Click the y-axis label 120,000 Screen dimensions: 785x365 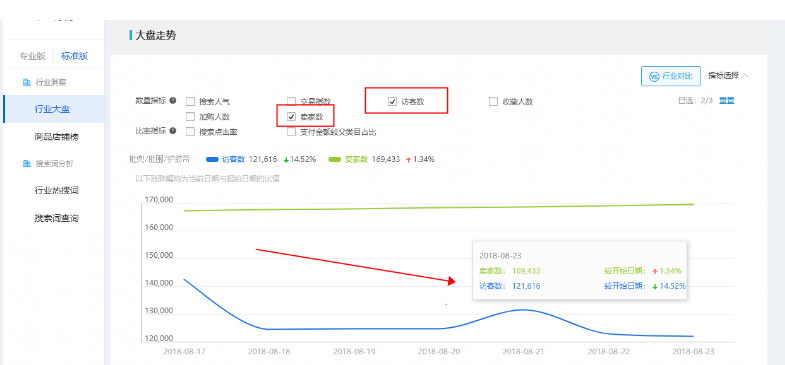(158, 338)
